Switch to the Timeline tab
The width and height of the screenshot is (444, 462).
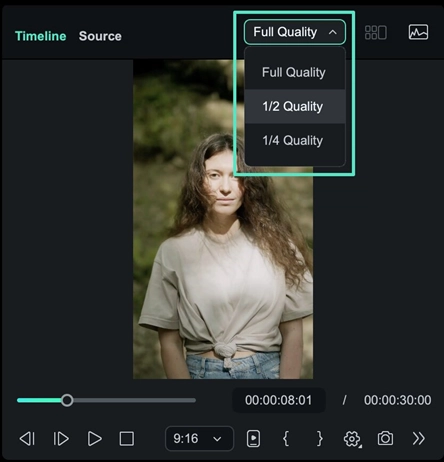[41, 36]
